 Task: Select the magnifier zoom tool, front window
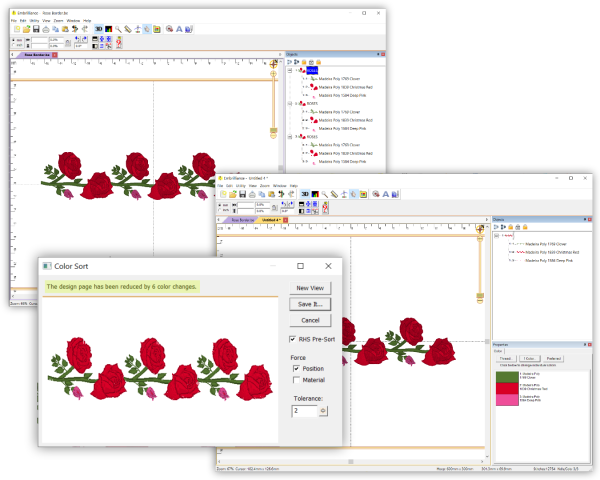click(x=324, y=194)
